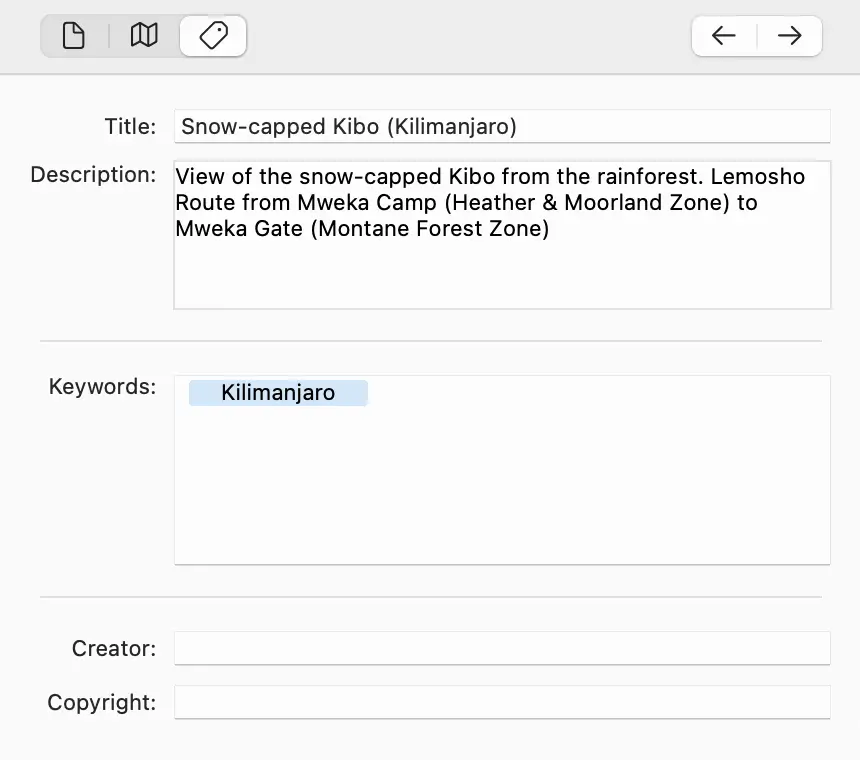Image resolution: width=860 pixels, height=760 pixels.
Task: Activate the tag-shaped metadata icon
Action: [212, 35]
